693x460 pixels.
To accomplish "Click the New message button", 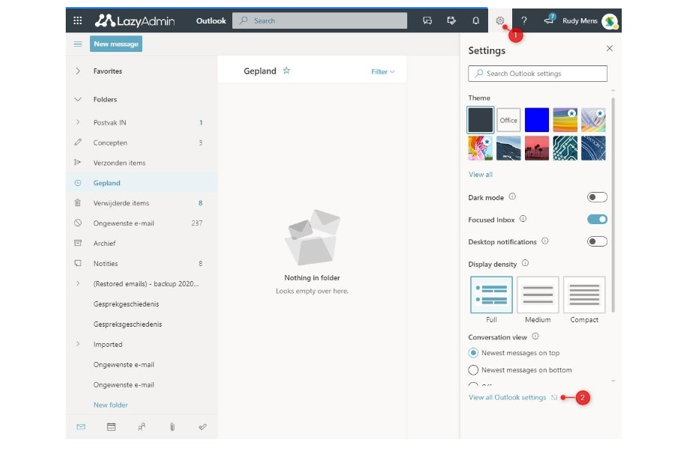I will pos(116,44).
